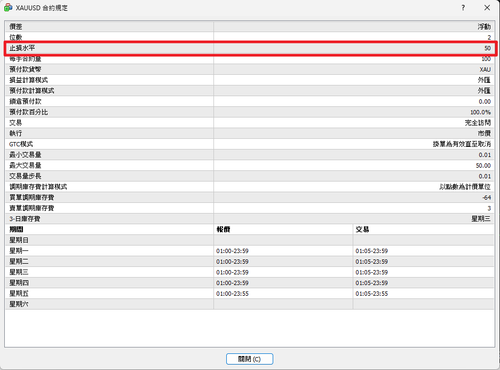
Task: Select the 3-日庫存費 row label
Action: tap(25, 219)
